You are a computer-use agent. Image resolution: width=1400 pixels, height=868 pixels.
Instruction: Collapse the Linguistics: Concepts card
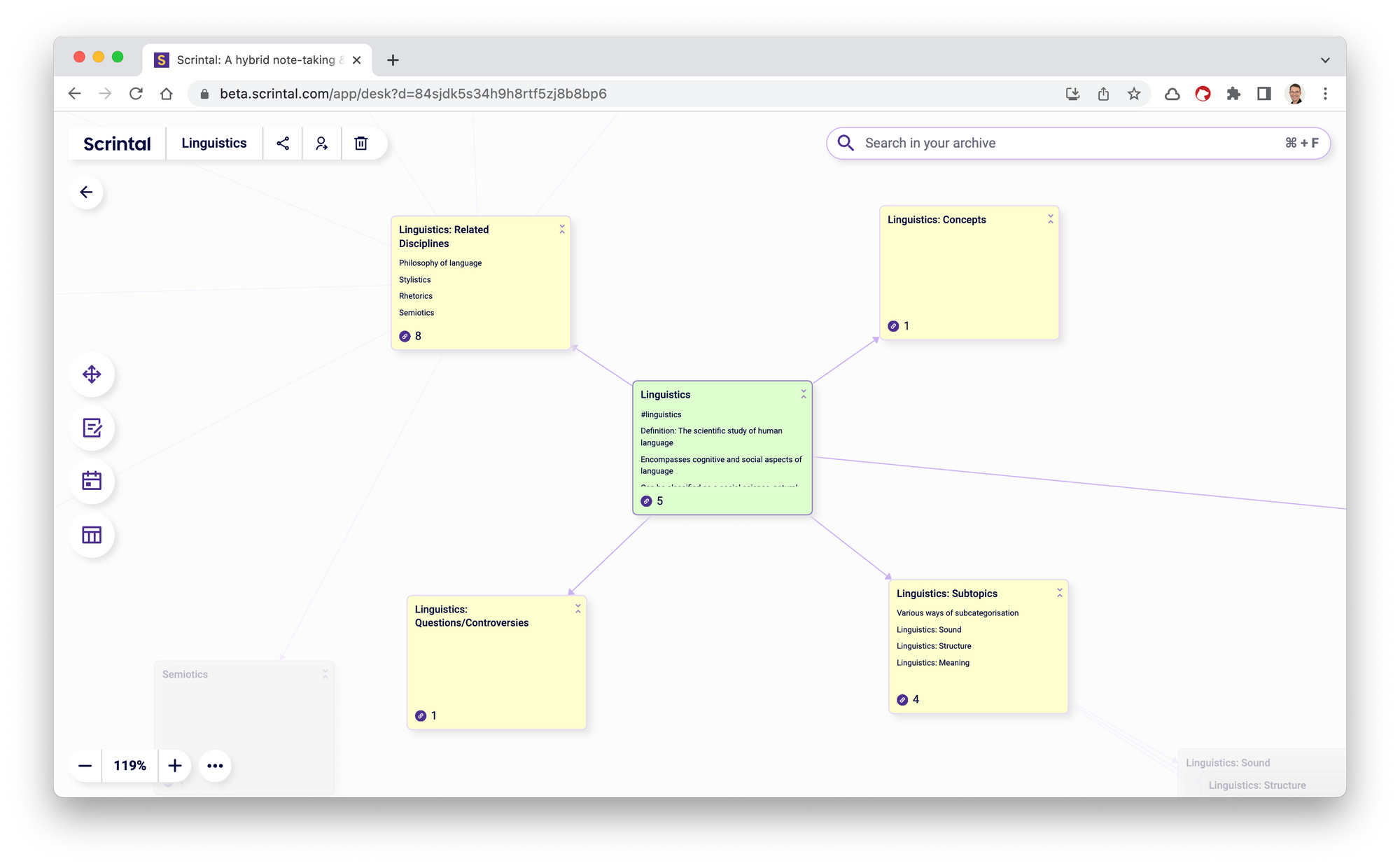click(1050, 219)
